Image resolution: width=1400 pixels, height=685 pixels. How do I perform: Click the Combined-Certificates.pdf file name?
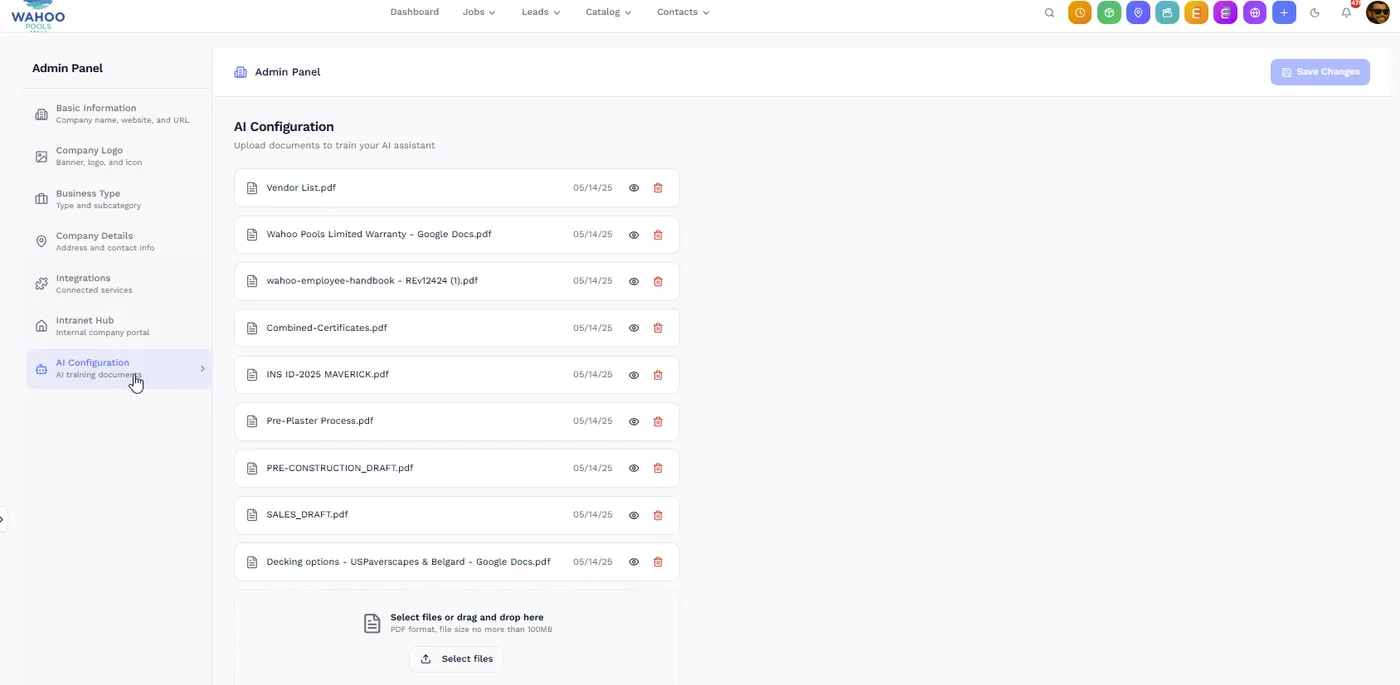pyautogui.click(x=326, y=328)
